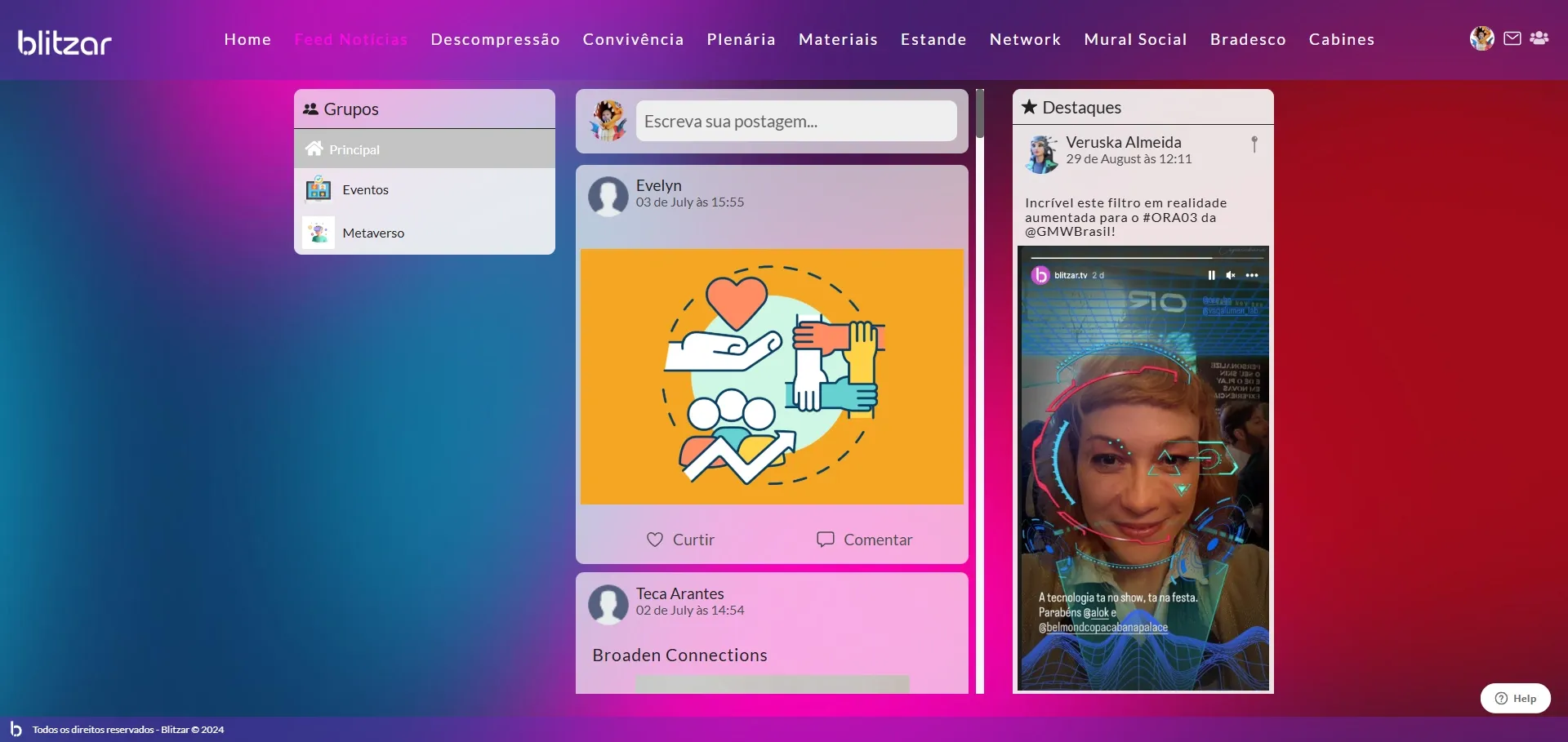
Task: Open the users group icon in header
Action: pyautogui.click(x=1539, y=38)
